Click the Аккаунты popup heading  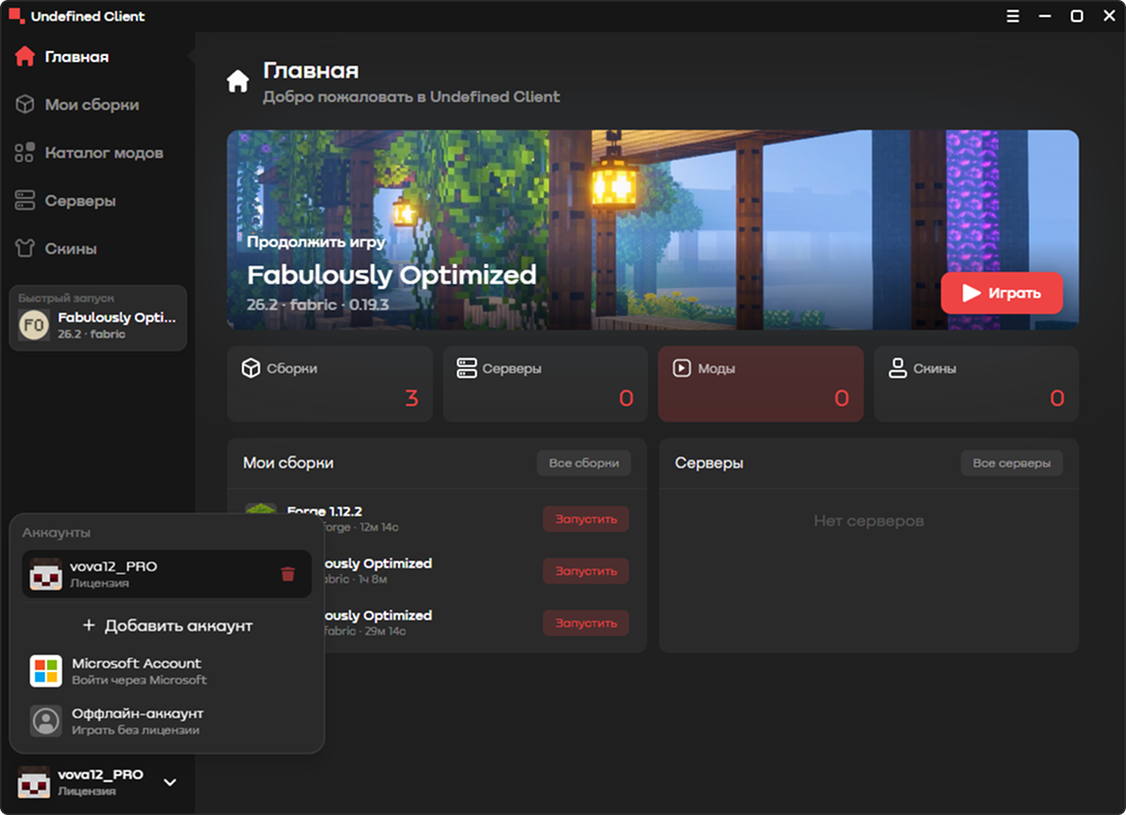point(56,533)
